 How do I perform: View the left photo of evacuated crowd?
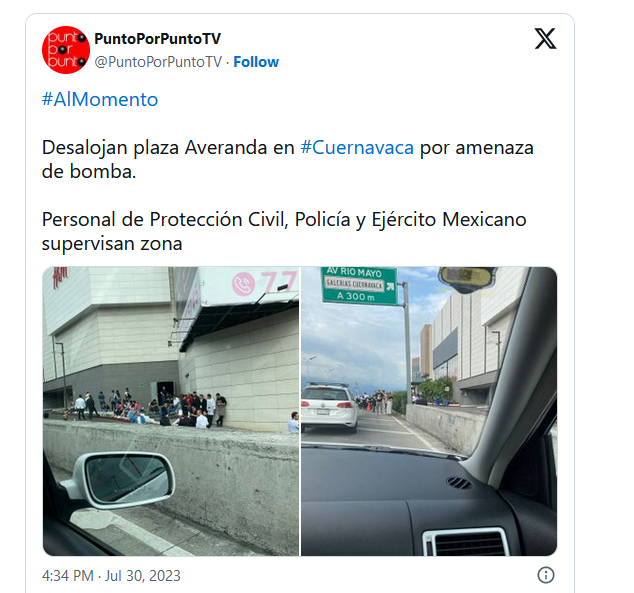171,411
